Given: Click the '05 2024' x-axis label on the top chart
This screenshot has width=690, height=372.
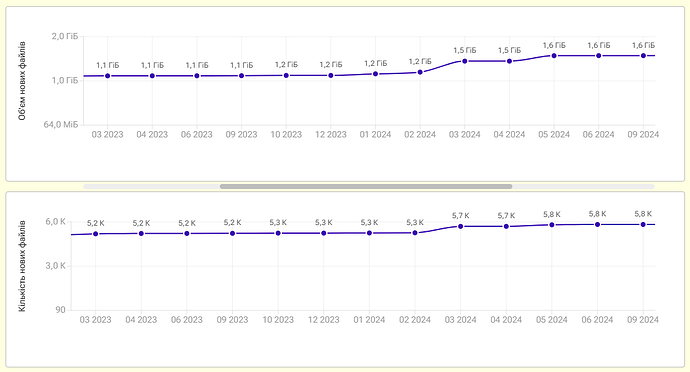Looking at the screenshot, I should point(554,135).
